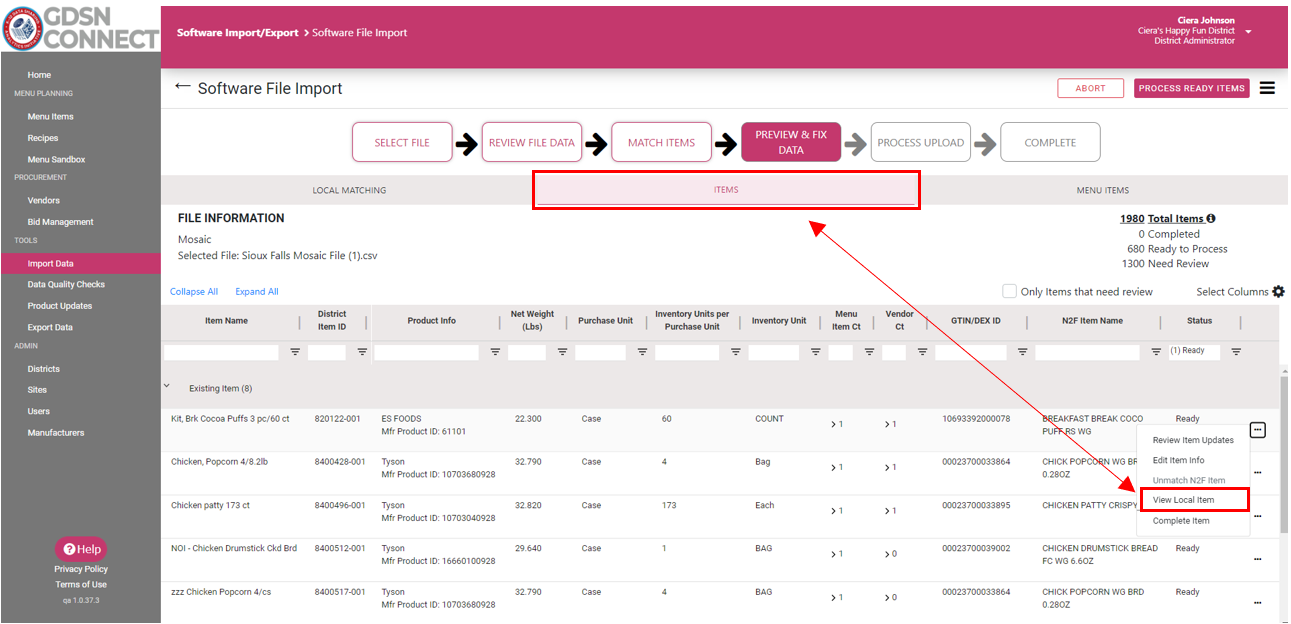Open the ellipsis menu for Kit, Brk Cocoa Puffs
The height and width of the screenshot is (624, 1291).
(x=1258, y=430)
